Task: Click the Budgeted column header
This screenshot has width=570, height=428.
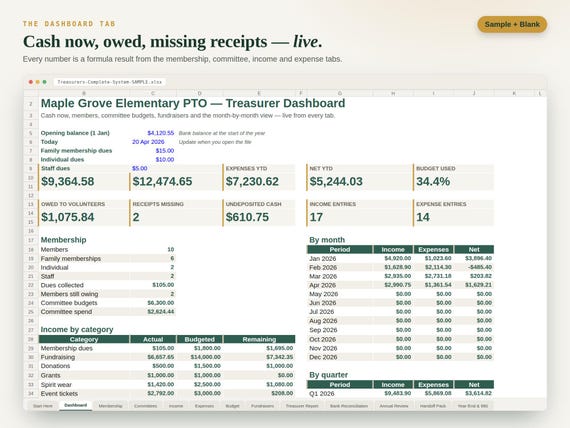Action: point(200,339)
